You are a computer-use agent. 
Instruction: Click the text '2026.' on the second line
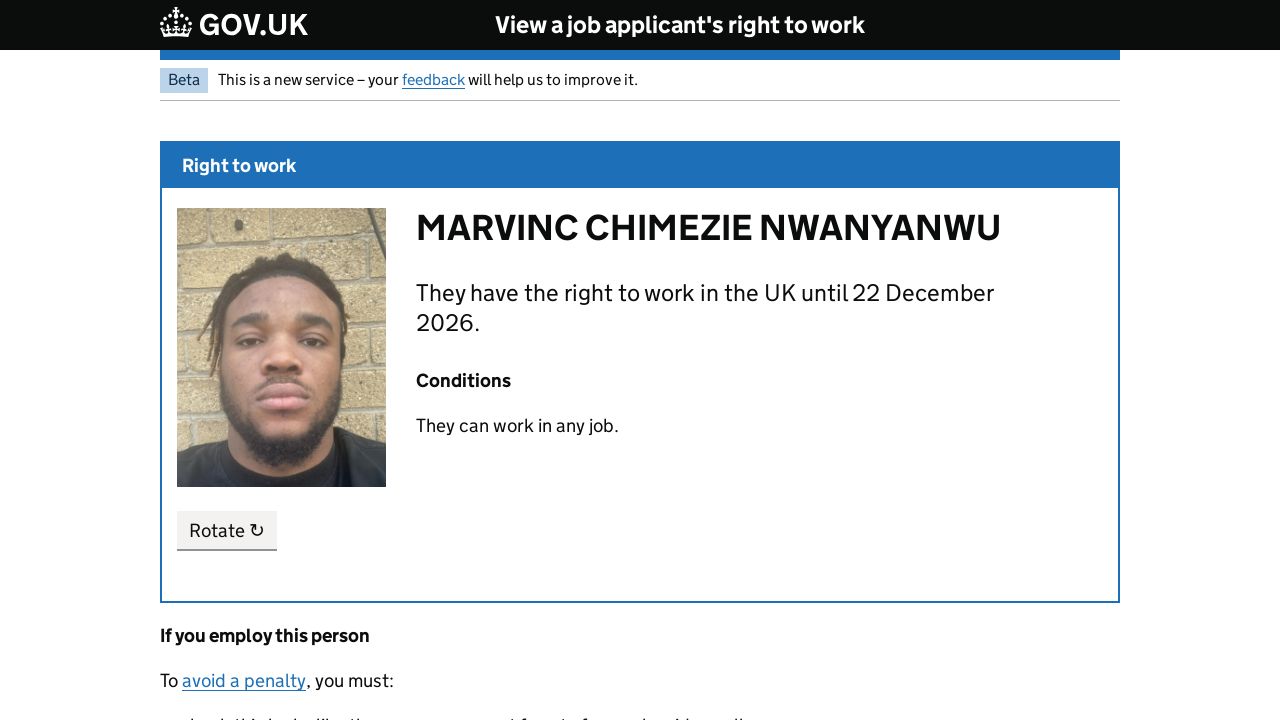pyautogui.click(x=447, y=323)
